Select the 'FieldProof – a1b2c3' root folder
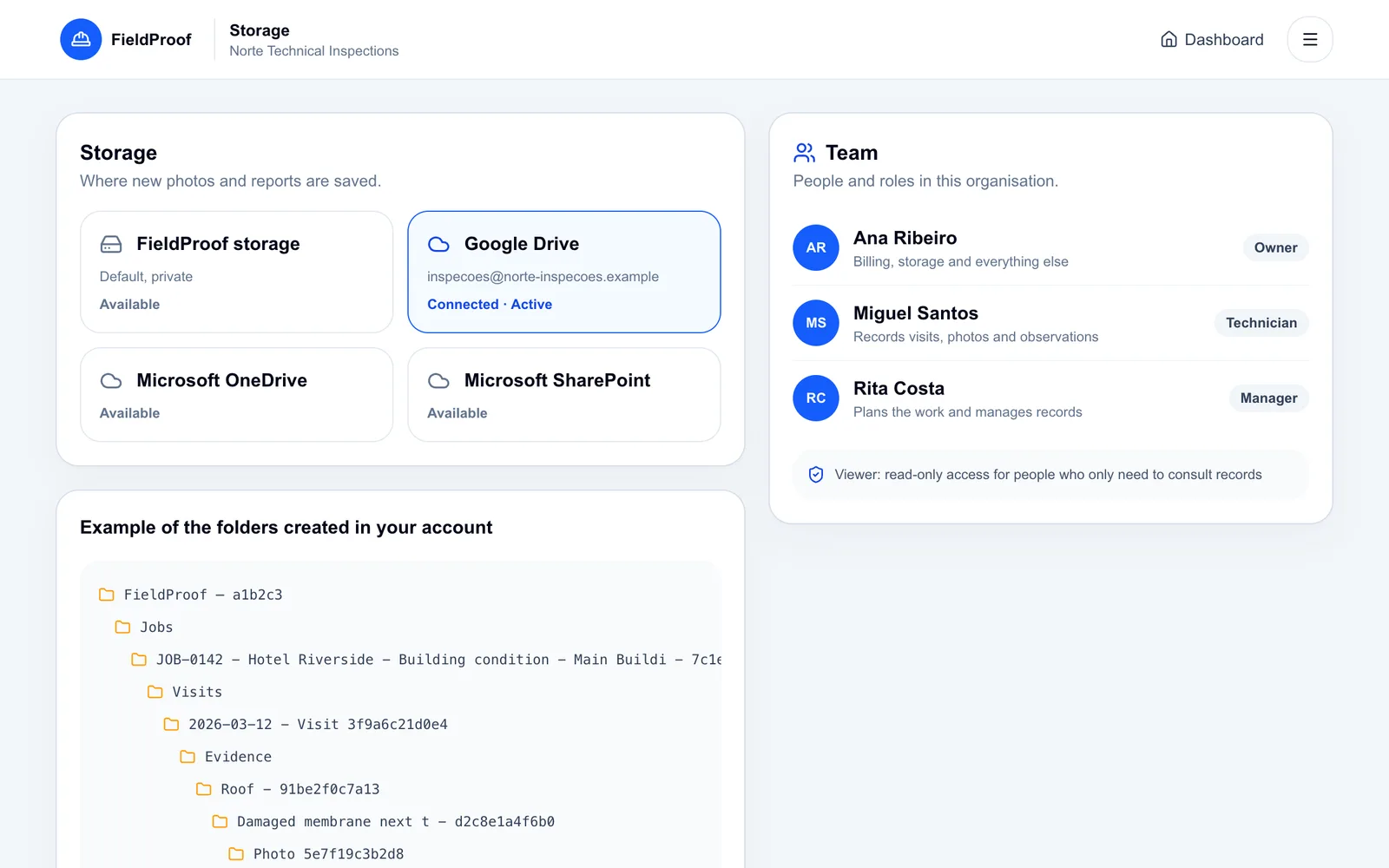 191,595
